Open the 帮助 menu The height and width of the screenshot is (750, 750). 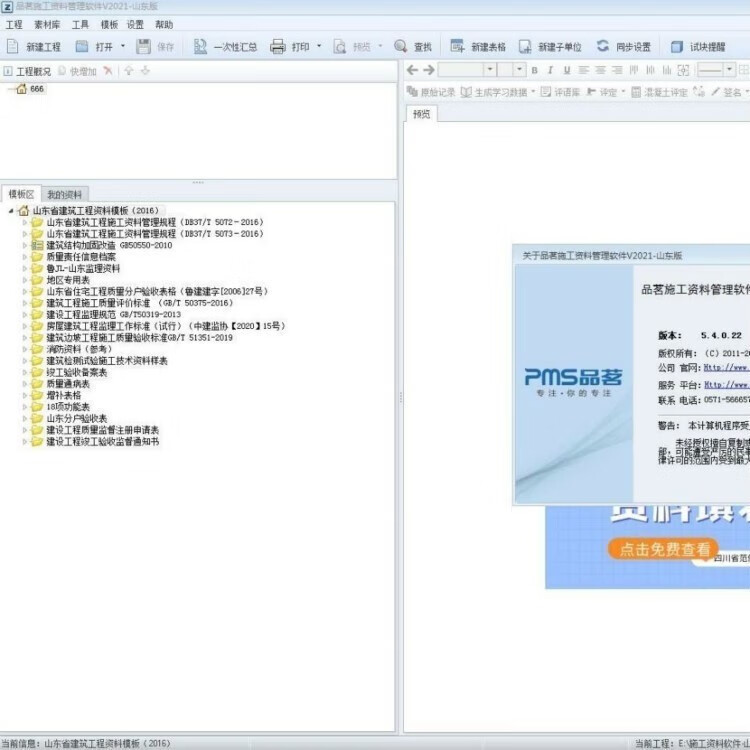pos(164,24)
